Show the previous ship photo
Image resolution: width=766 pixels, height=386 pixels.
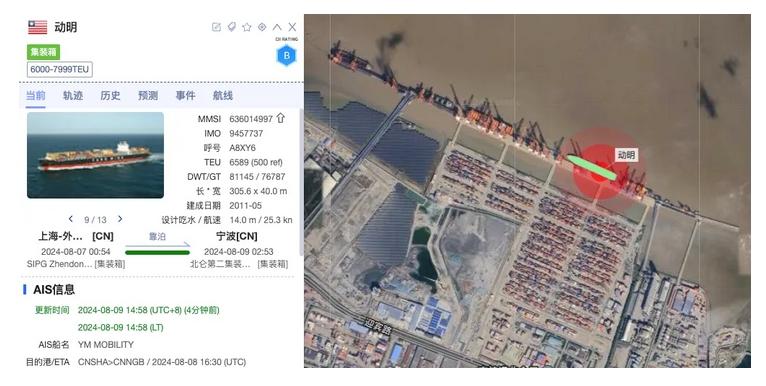tap(71, 219)
